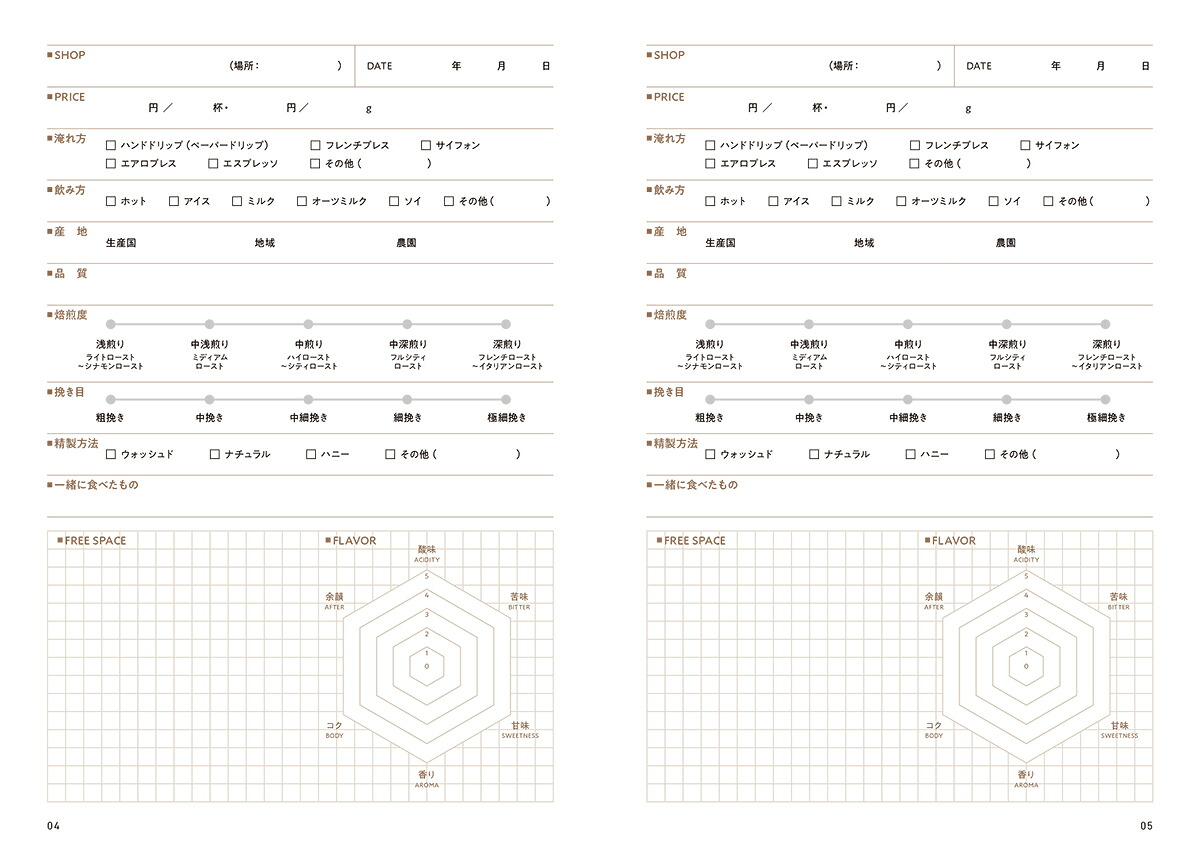Mark the 深煎り roast dot on page 05
1200x849 pixels.
pyautogui.click(x=1105, y=324)
